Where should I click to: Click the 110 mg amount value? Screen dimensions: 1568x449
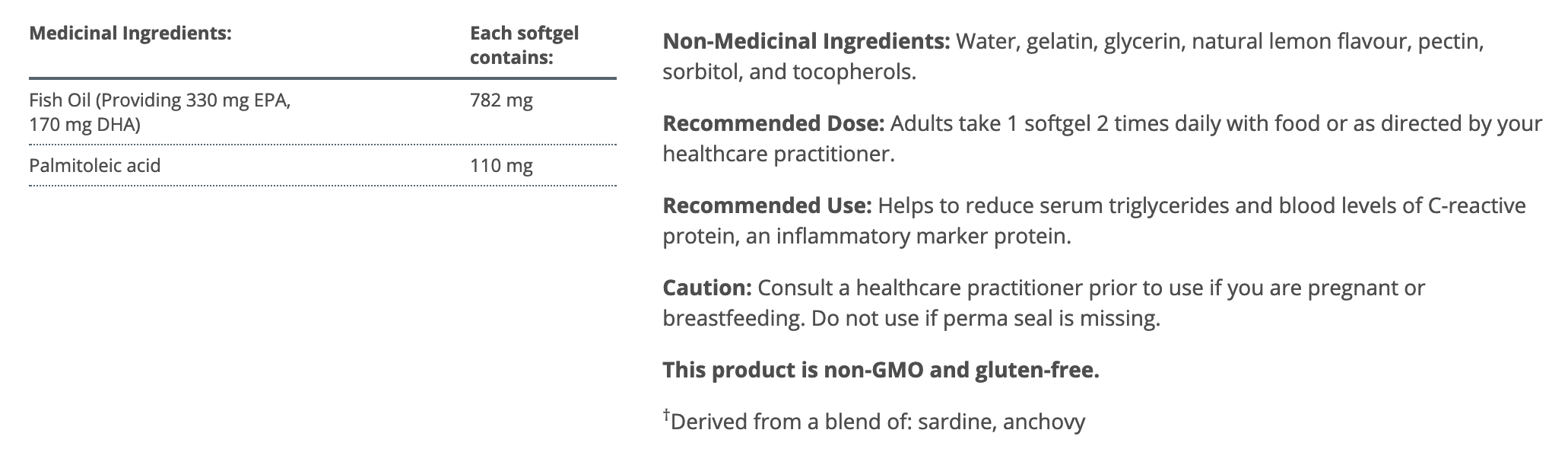[501, 165]
